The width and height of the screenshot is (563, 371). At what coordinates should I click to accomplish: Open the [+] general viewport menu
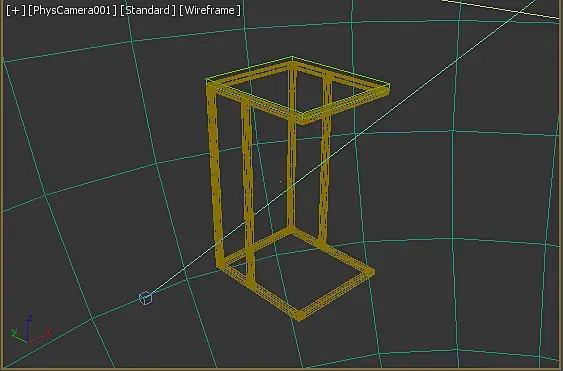pos(16,10)
